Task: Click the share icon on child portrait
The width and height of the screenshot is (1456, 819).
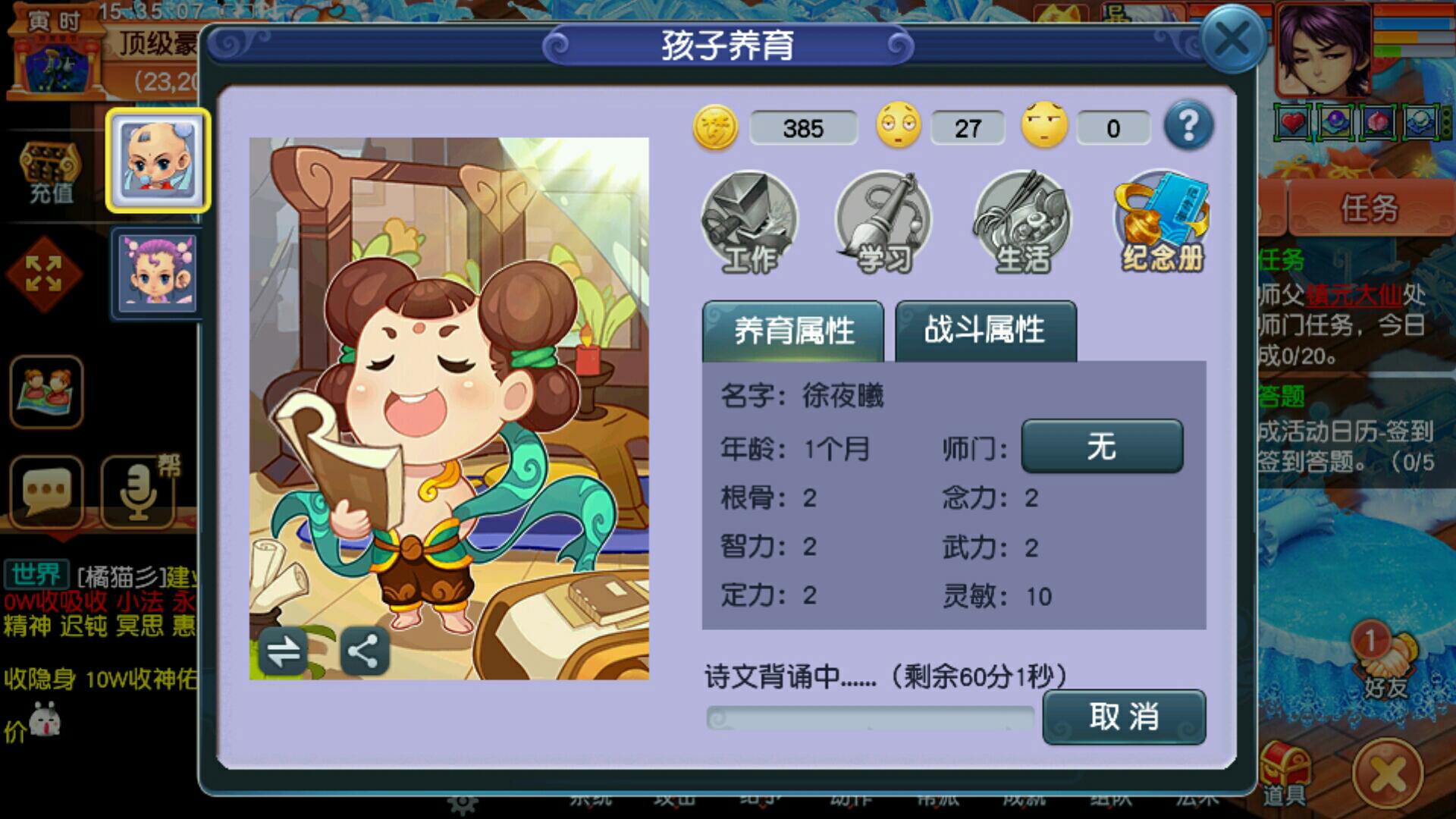Action: tap(364, 651)
